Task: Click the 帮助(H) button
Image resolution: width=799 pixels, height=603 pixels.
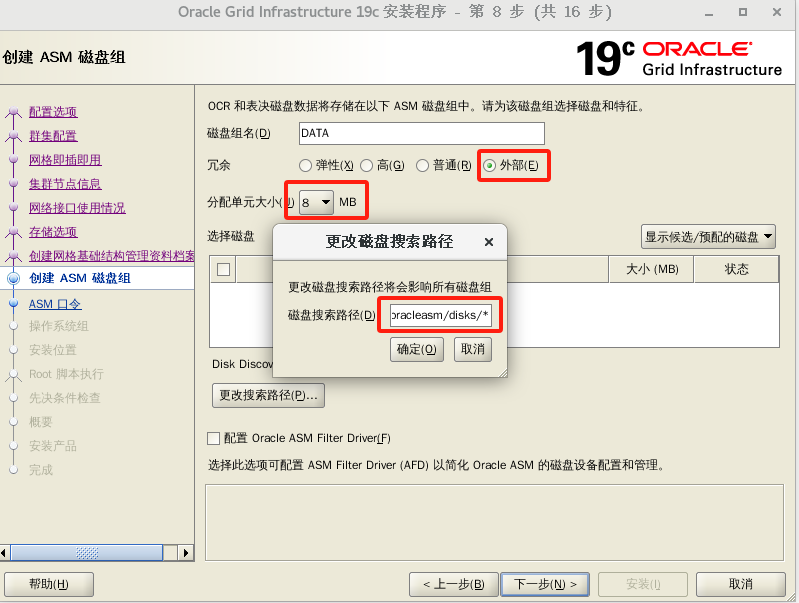Action: 49,584
